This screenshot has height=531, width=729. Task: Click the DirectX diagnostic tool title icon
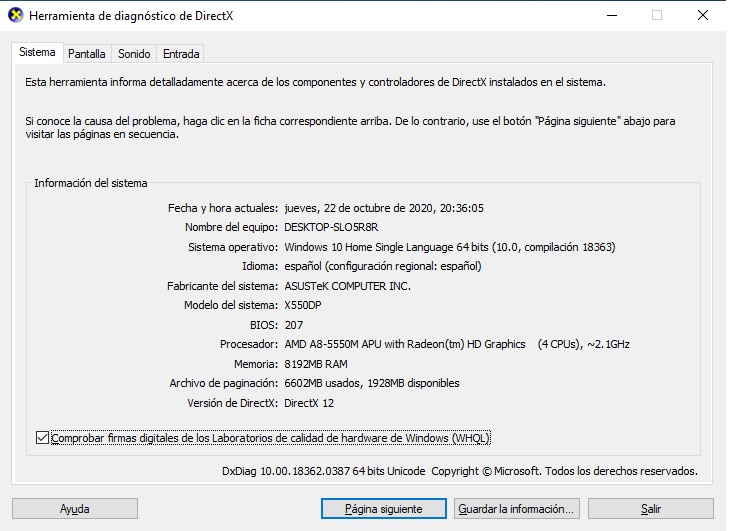[16, 15]
